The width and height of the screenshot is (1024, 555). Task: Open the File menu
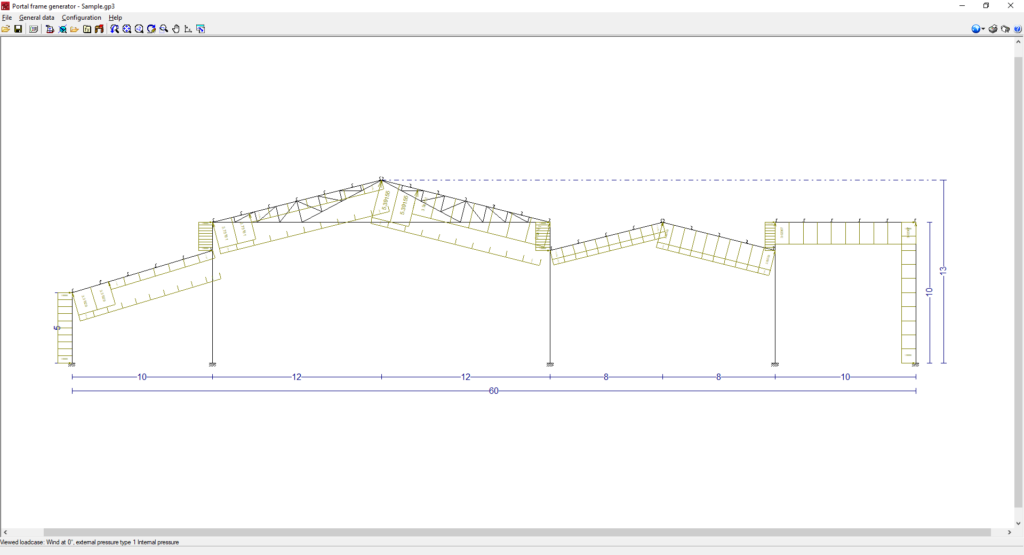click(7, 18)
